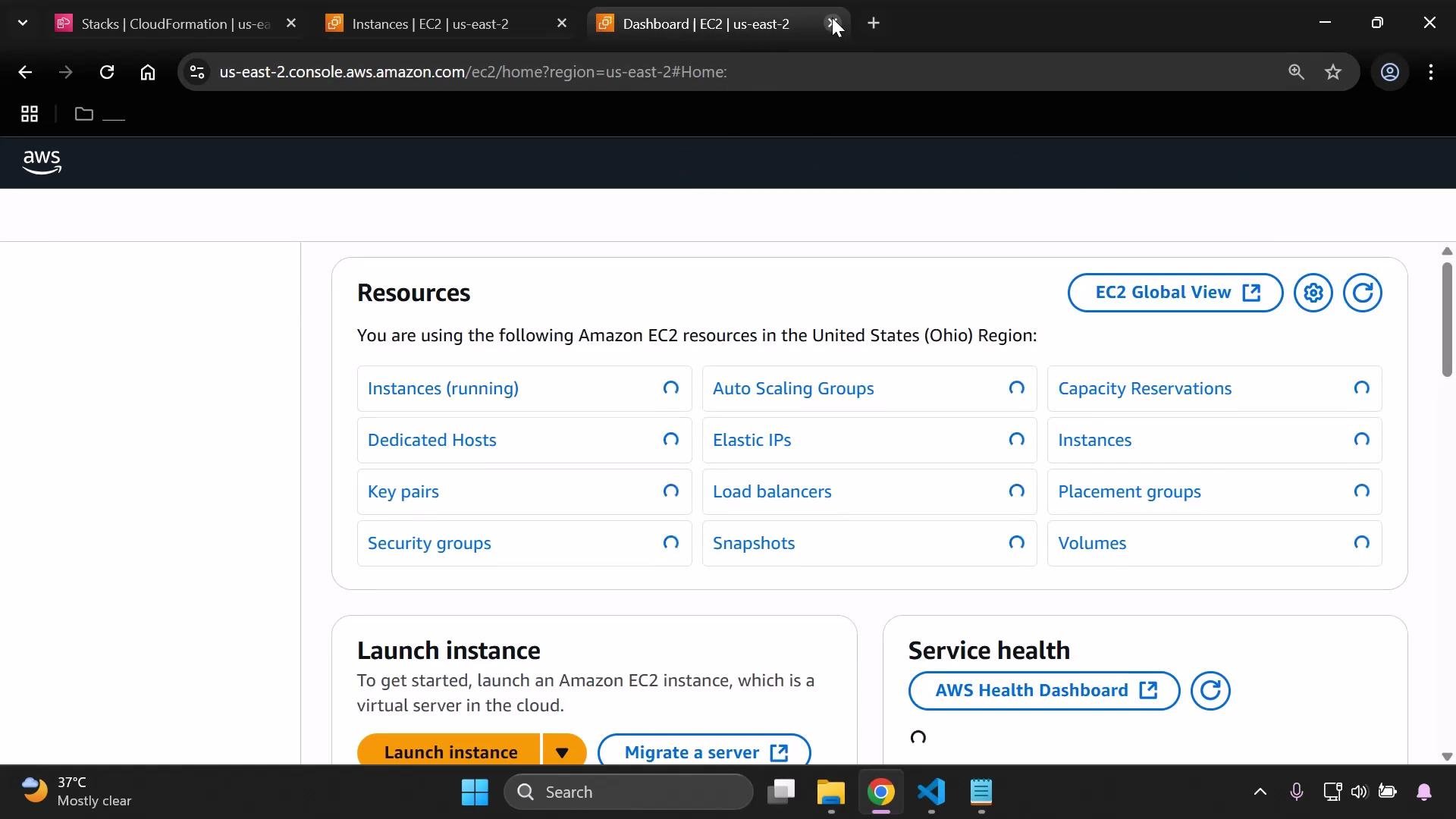Reload the current page
1456x819 pixels.
coord(107,72)
